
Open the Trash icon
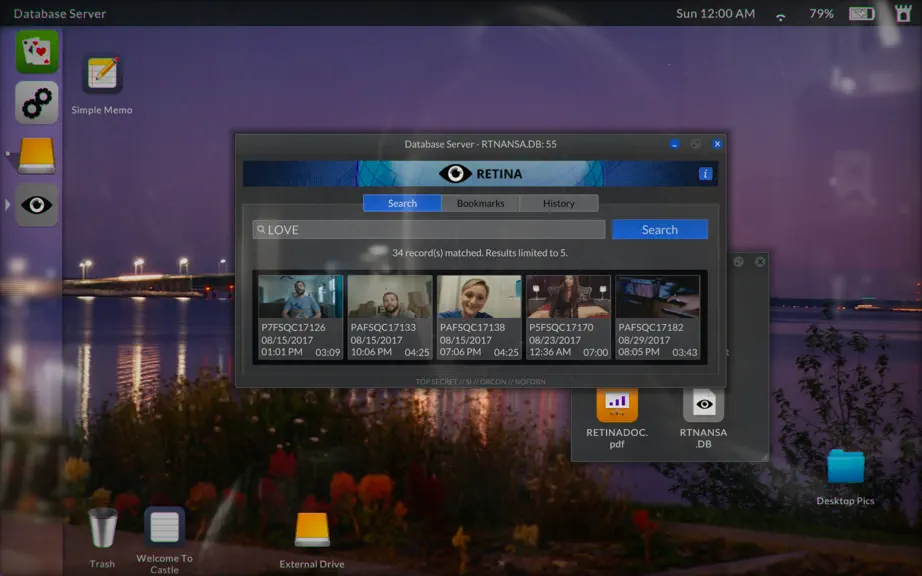103,528
